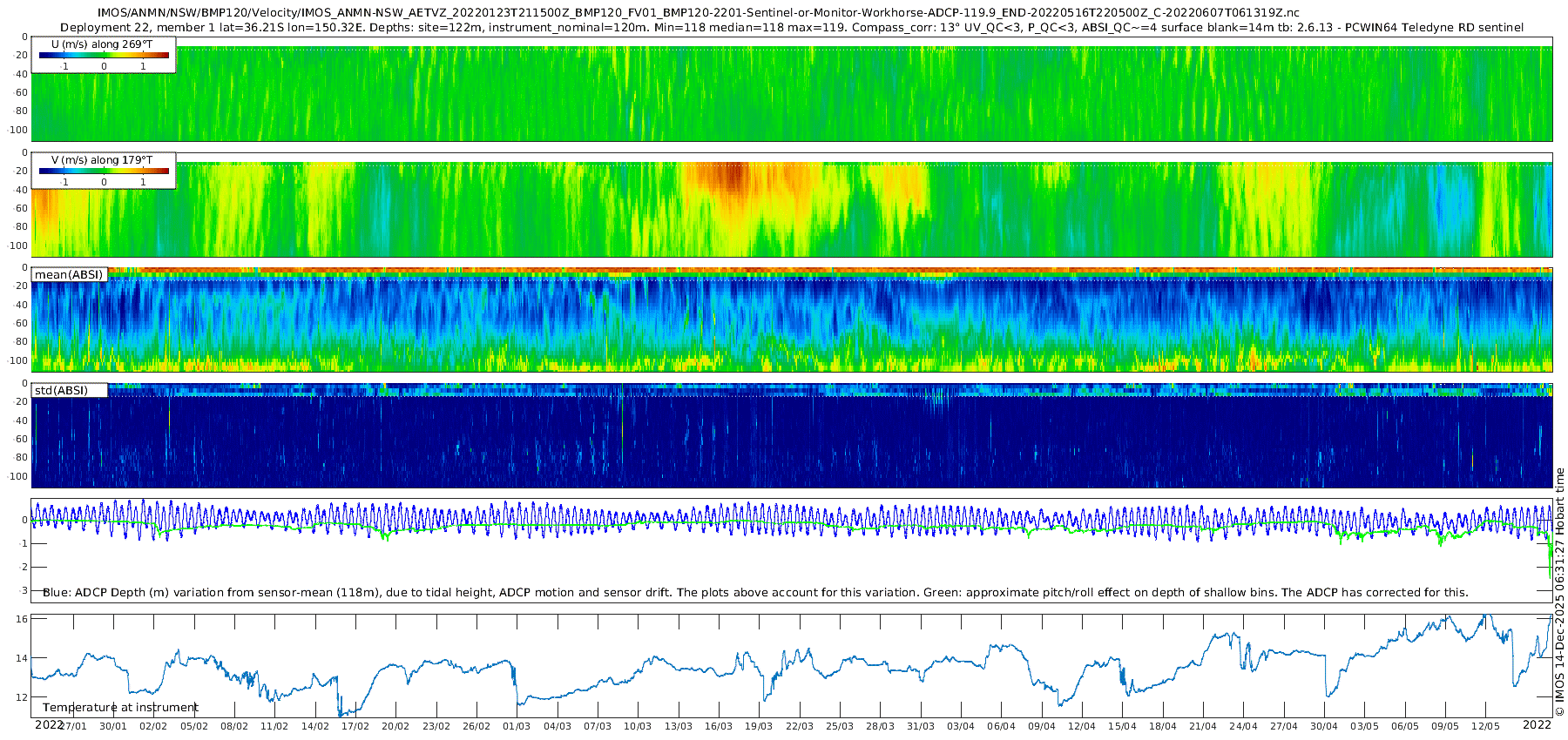The height and width of the screenshot is (740, 1568).
Task: Click the 2022 year label at bottom left
Action: [x=49, y=724]
